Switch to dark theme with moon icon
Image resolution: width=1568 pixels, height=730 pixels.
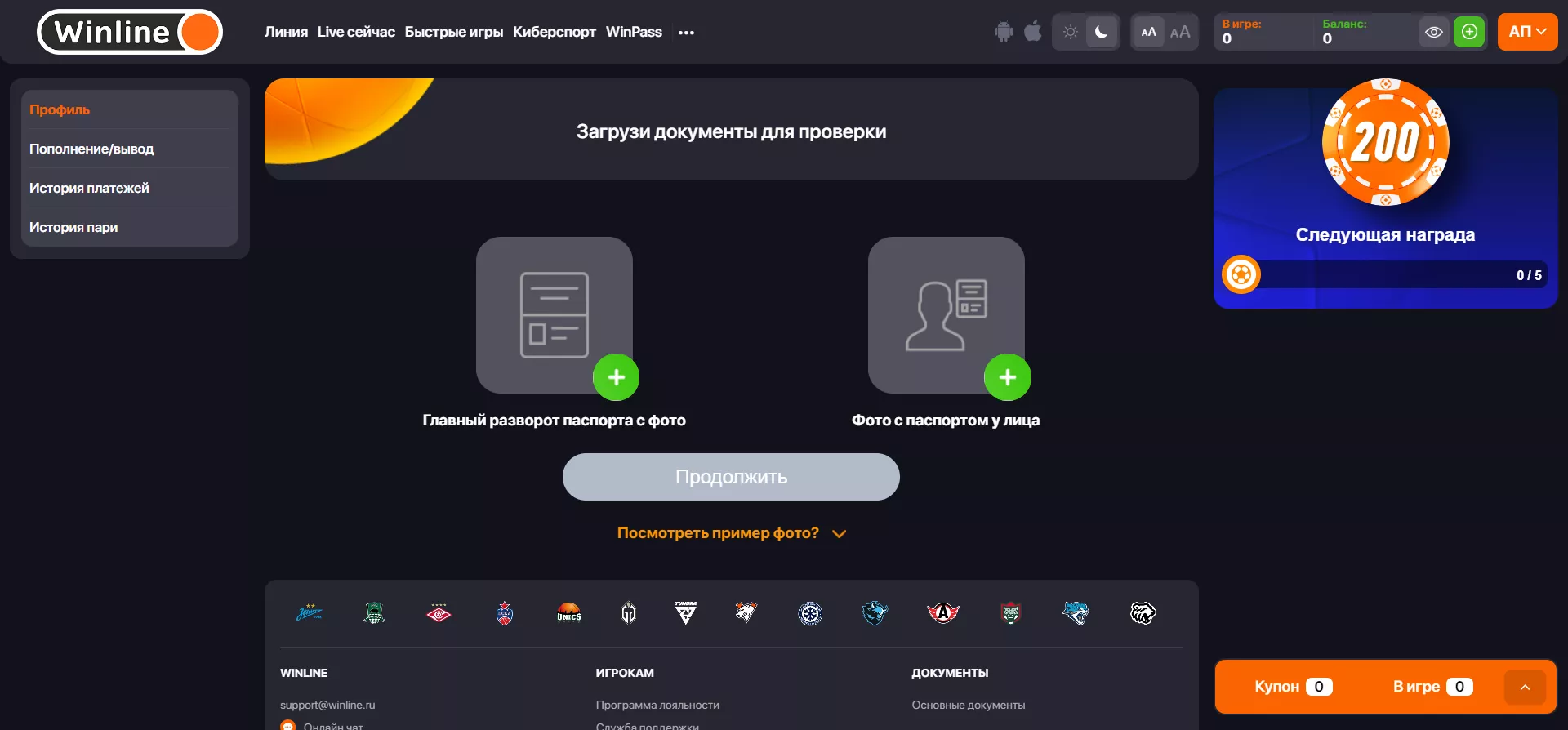point(1101,32)
